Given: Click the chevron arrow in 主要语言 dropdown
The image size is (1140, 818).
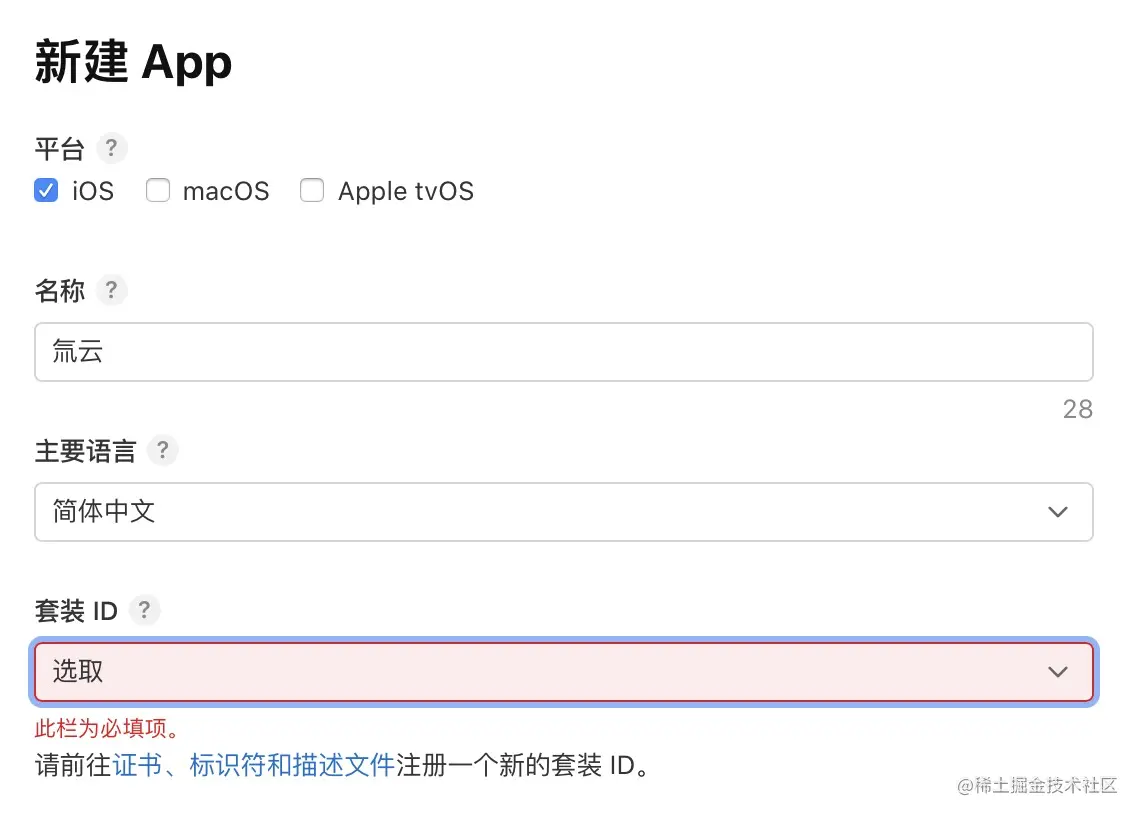Looking at the screenshot, I should [x=1058, y=512].
